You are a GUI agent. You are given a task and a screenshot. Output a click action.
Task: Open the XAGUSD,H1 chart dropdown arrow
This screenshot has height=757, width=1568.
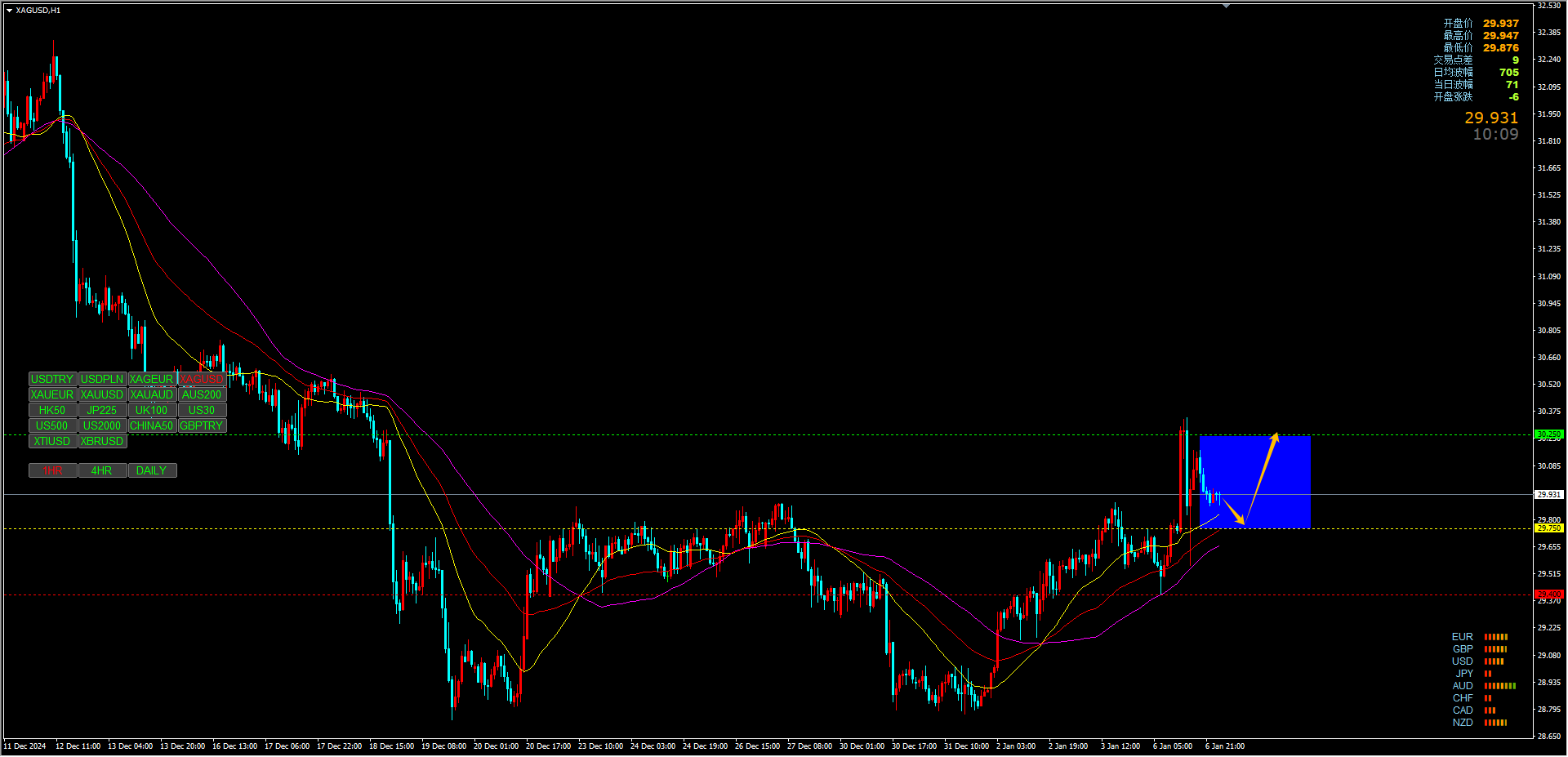pos(9,11)
